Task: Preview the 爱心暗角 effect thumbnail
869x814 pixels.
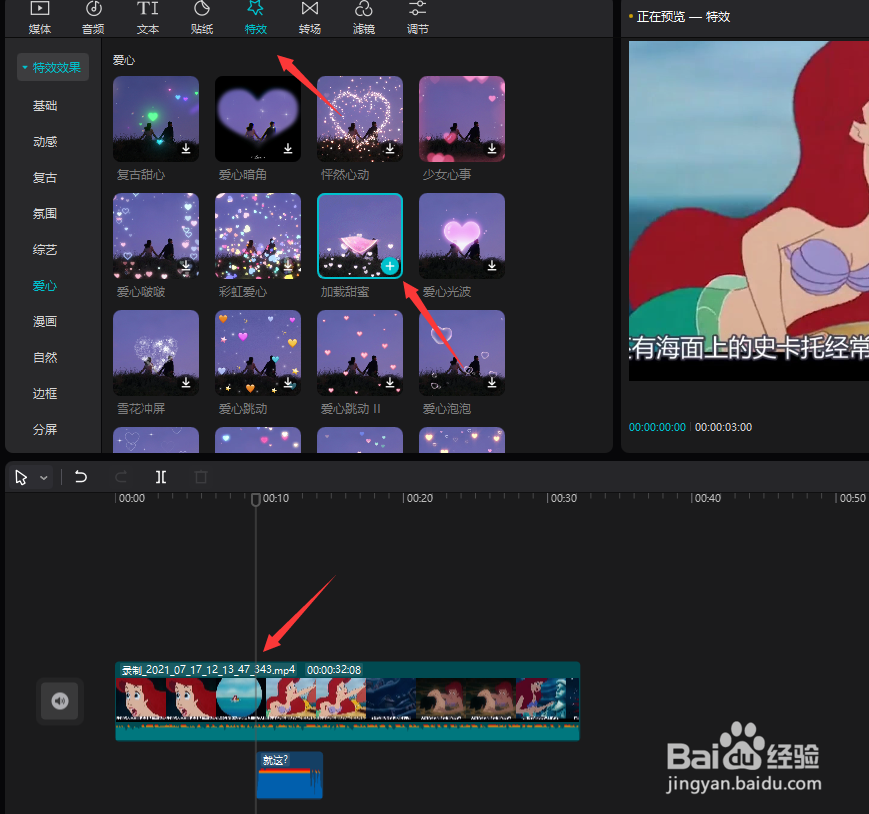Action: 258,119
